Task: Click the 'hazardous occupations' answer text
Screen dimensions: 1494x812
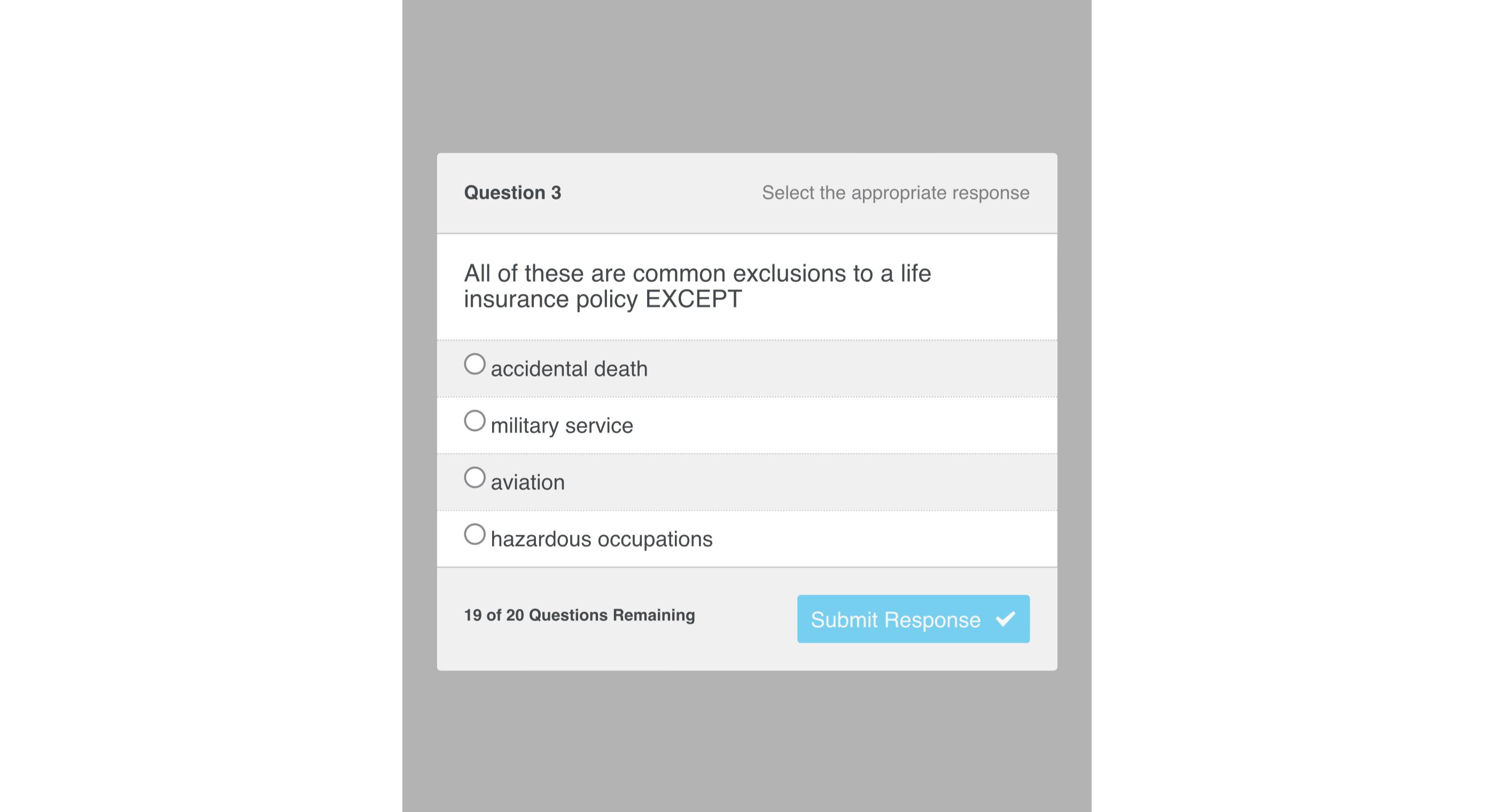Action: point(602,540)
